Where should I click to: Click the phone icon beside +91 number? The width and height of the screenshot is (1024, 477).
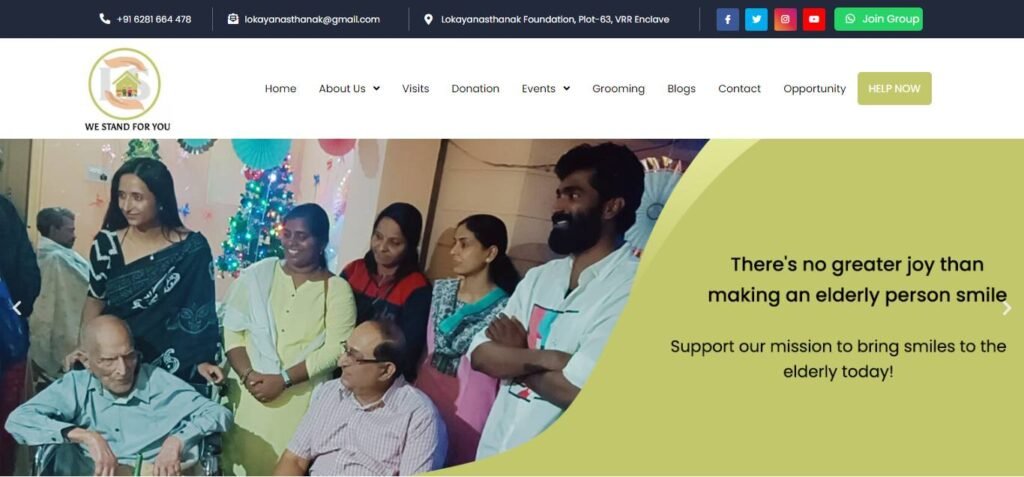click(x=104, y=19)
